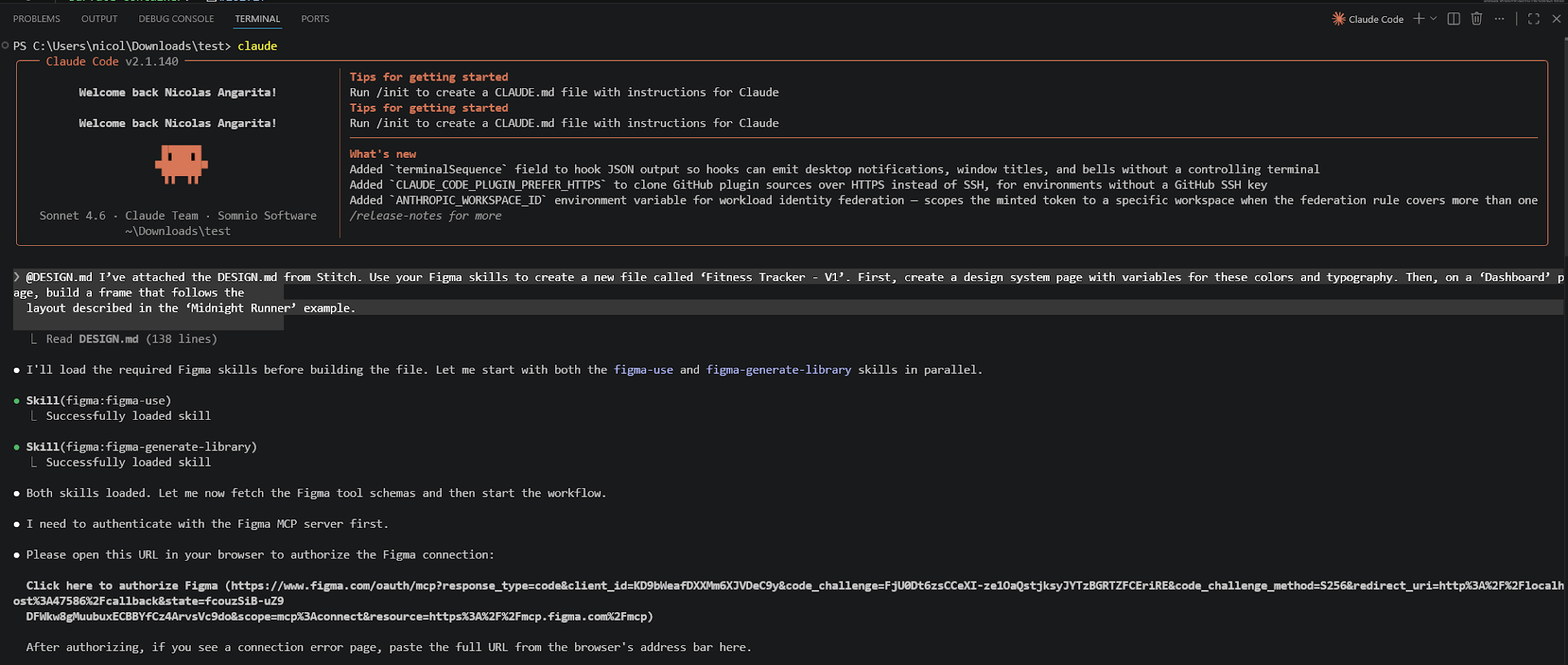Activate the TERMINAL tab
This screenshot has height=665, width=1568.
[x=257, y=19]
